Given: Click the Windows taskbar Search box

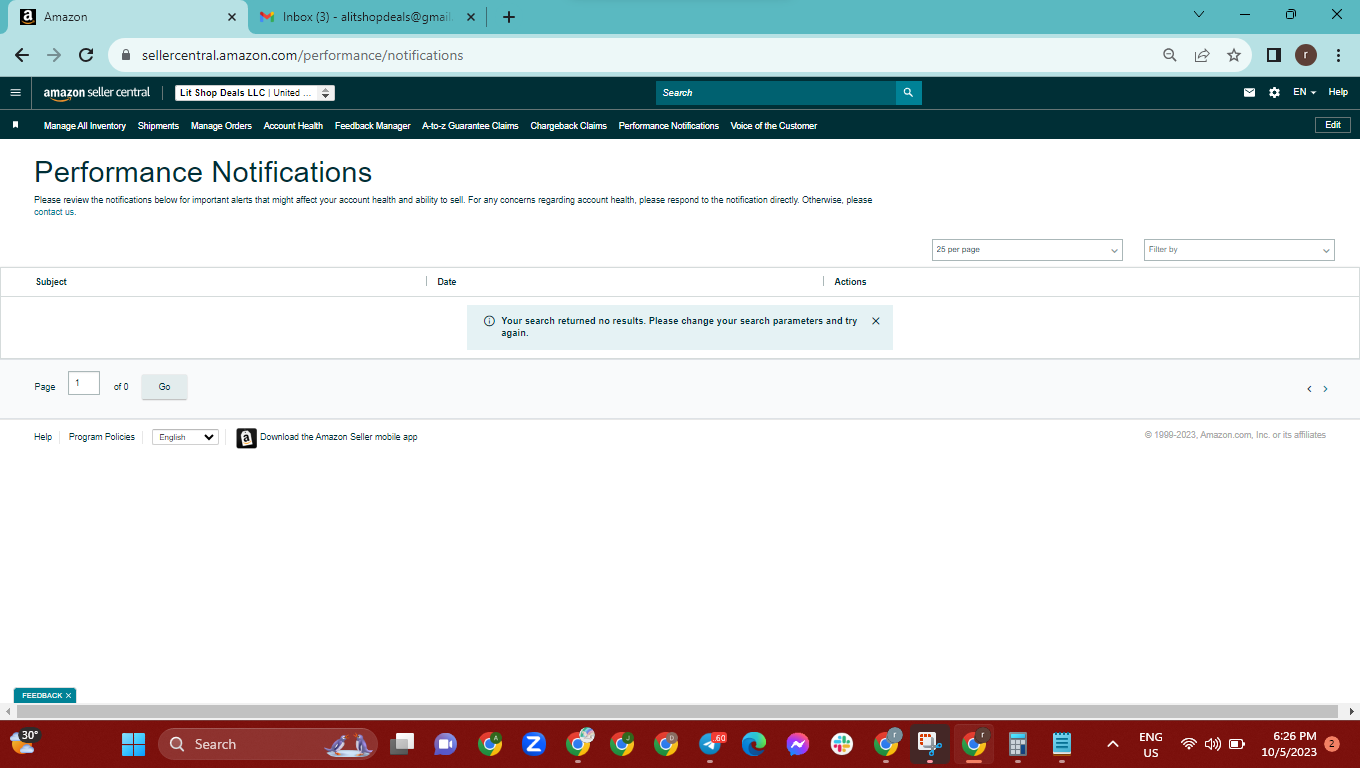Looking at the screenshot, I should tap(267, 744).
